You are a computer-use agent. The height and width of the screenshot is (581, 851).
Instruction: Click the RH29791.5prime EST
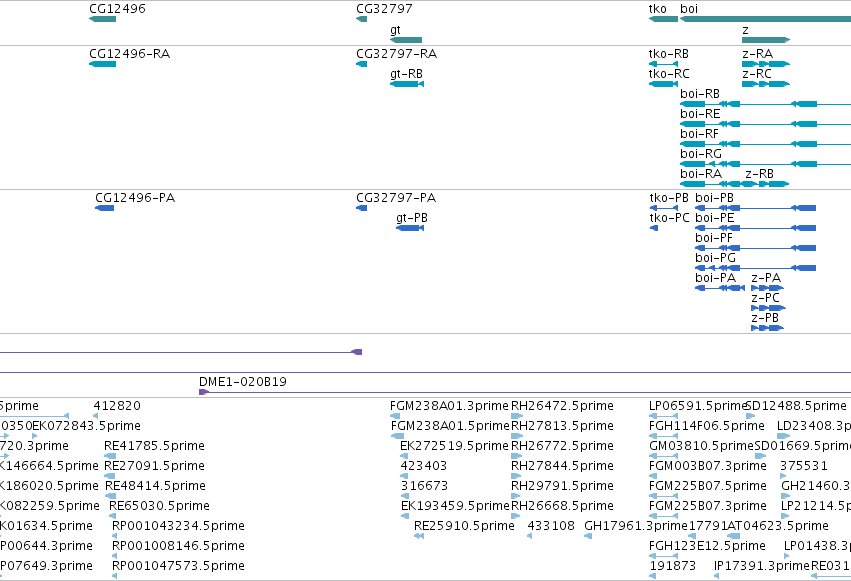click(516, 496)
